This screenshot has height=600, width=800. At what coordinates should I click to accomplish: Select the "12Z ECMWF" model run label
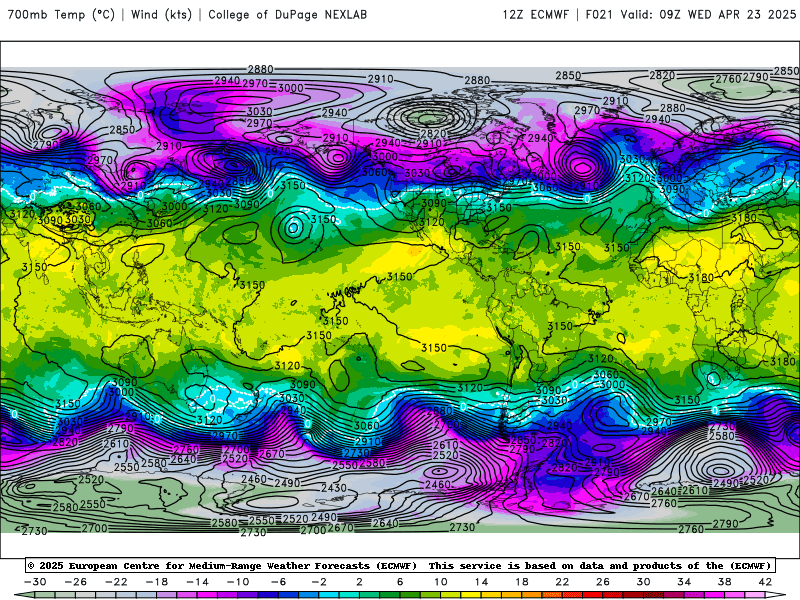(x=535, y=14)
